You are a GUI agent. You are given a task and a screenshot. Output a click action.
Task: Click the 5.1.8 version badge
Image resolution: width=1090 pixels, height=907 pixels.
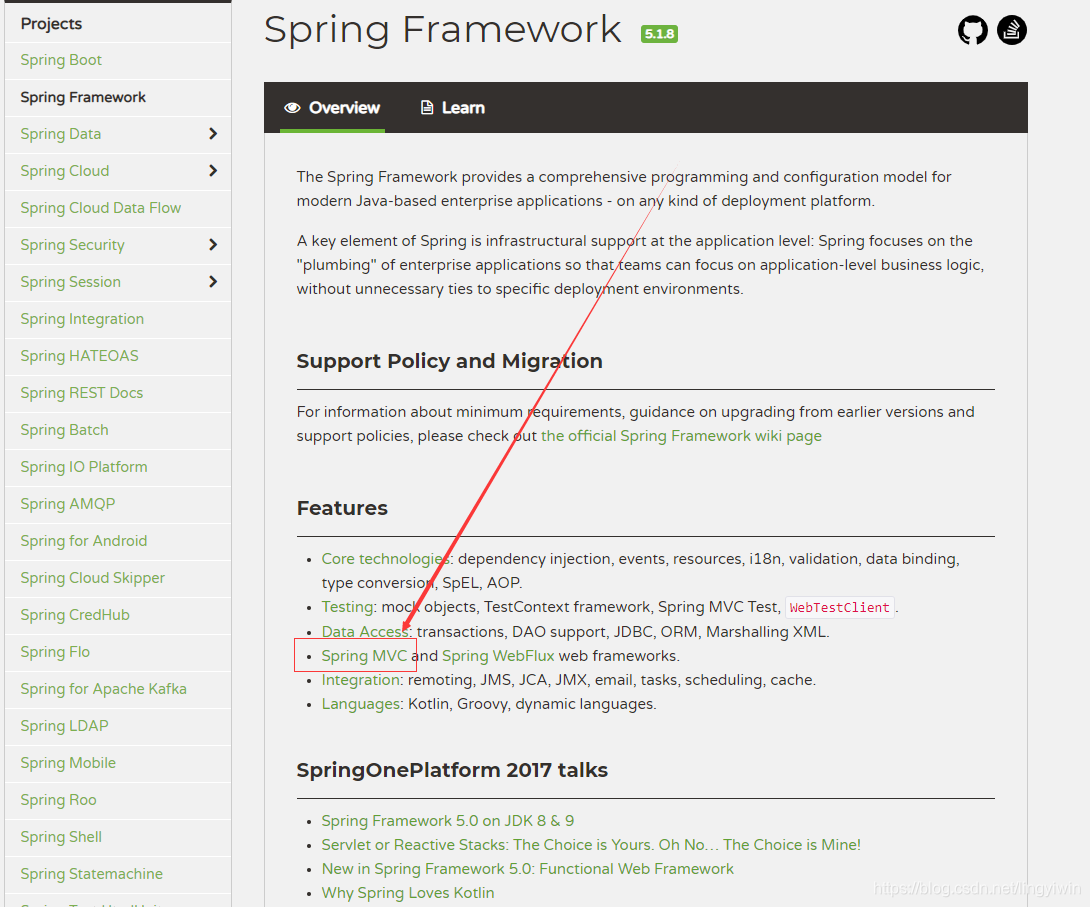(659, 33)
